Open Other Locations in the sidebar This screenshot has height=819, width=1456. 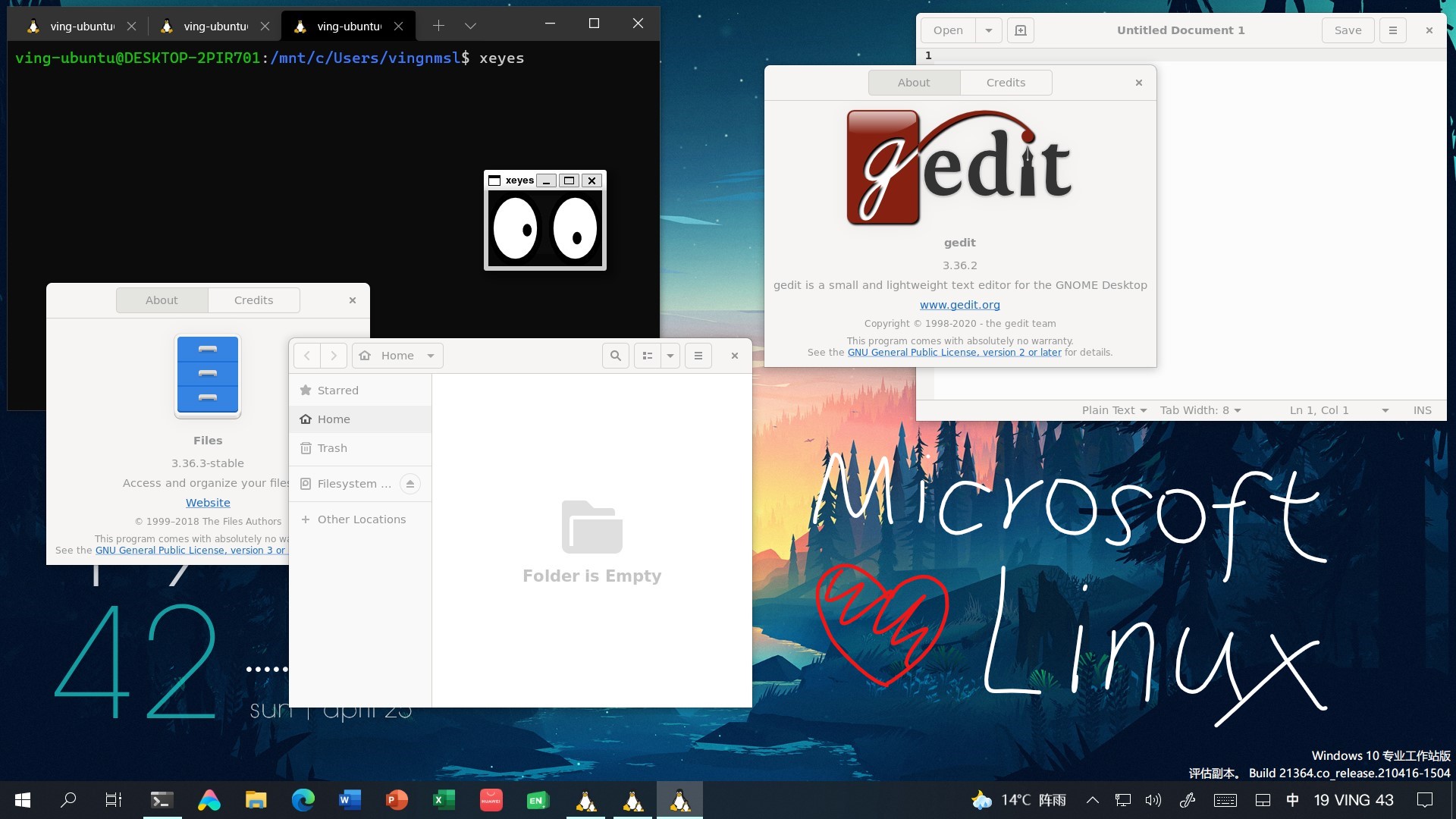(x=361, y=519)
